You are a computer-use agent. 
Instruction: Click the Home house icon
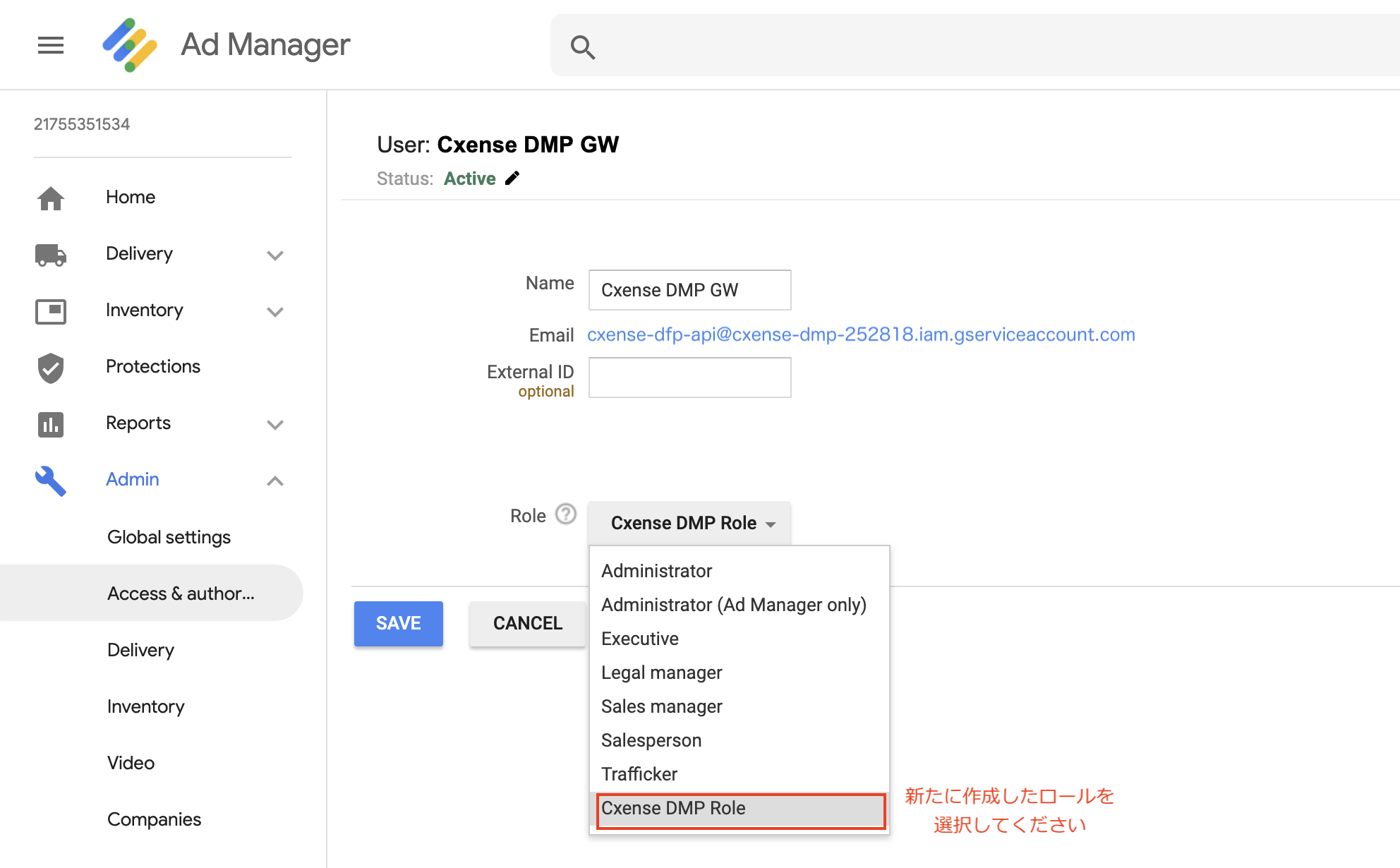pos(51,198)
